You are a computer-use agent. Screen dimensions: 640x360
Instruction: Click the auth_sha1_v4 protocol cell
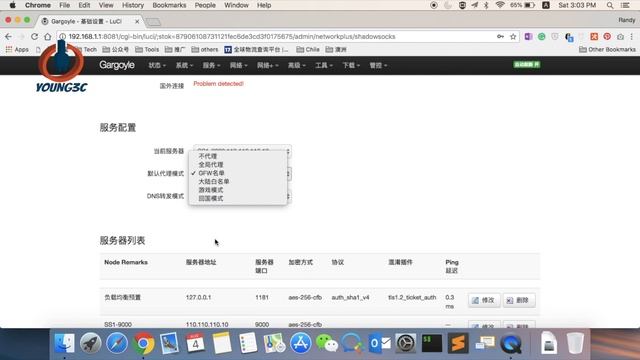click(x=350, y=297)
